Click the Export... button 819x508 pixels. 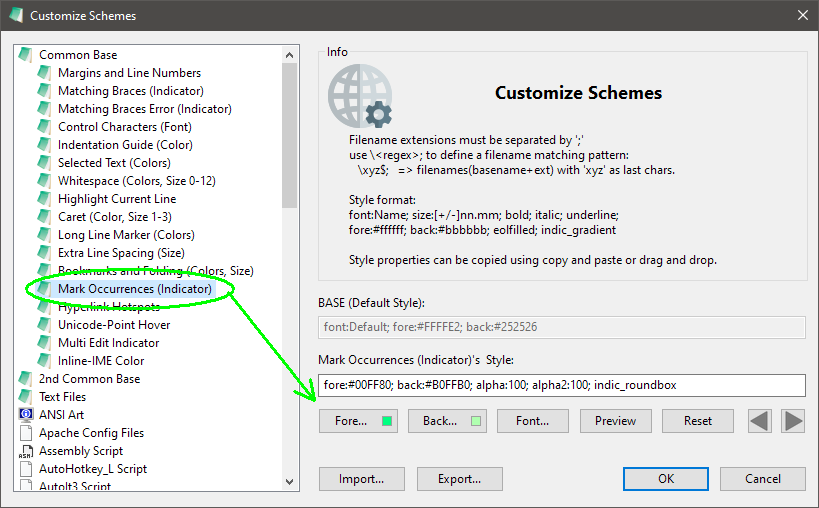tap(460, 479)
